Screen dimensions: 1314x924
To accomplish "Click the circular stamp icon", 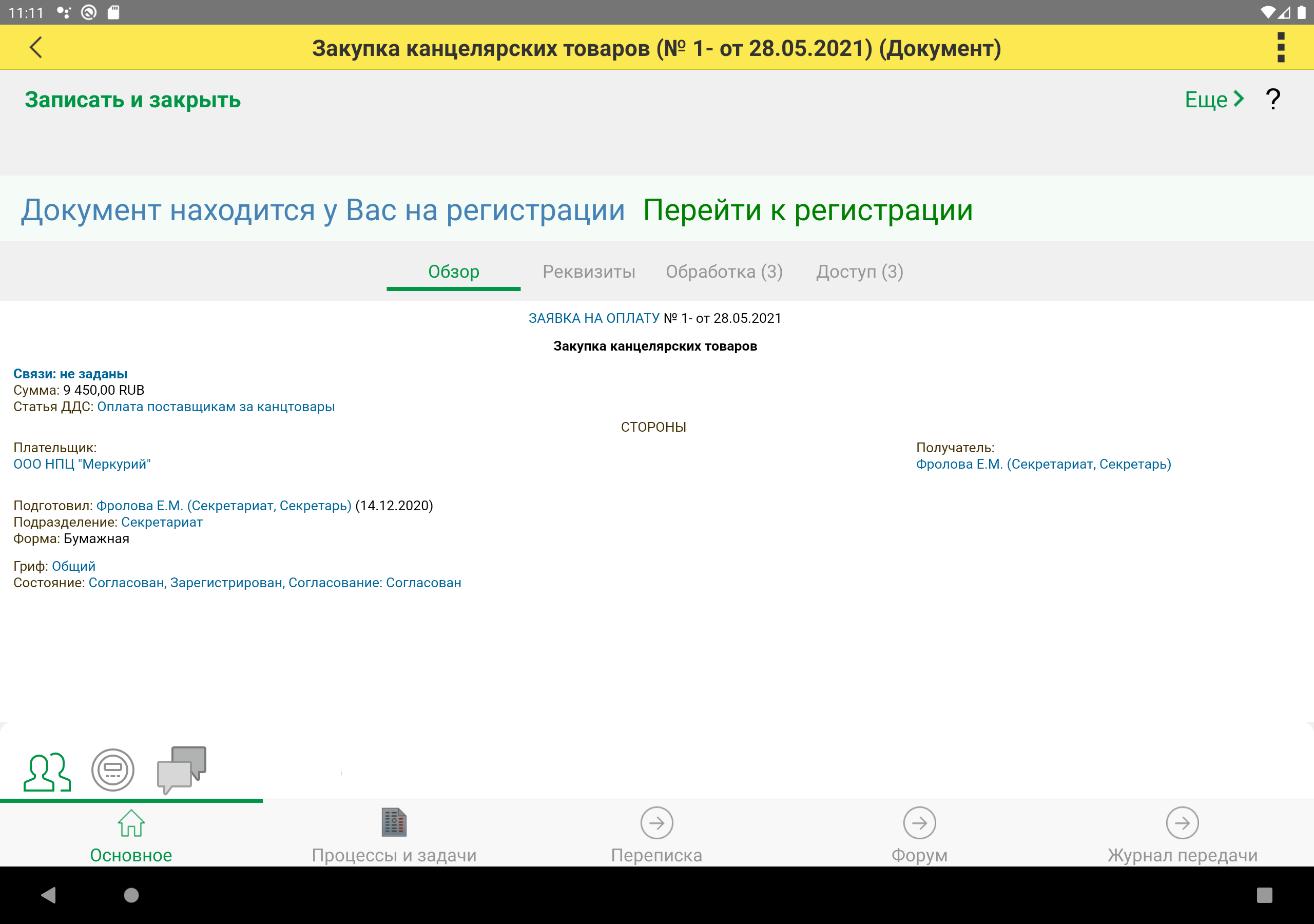I will 113,770.
